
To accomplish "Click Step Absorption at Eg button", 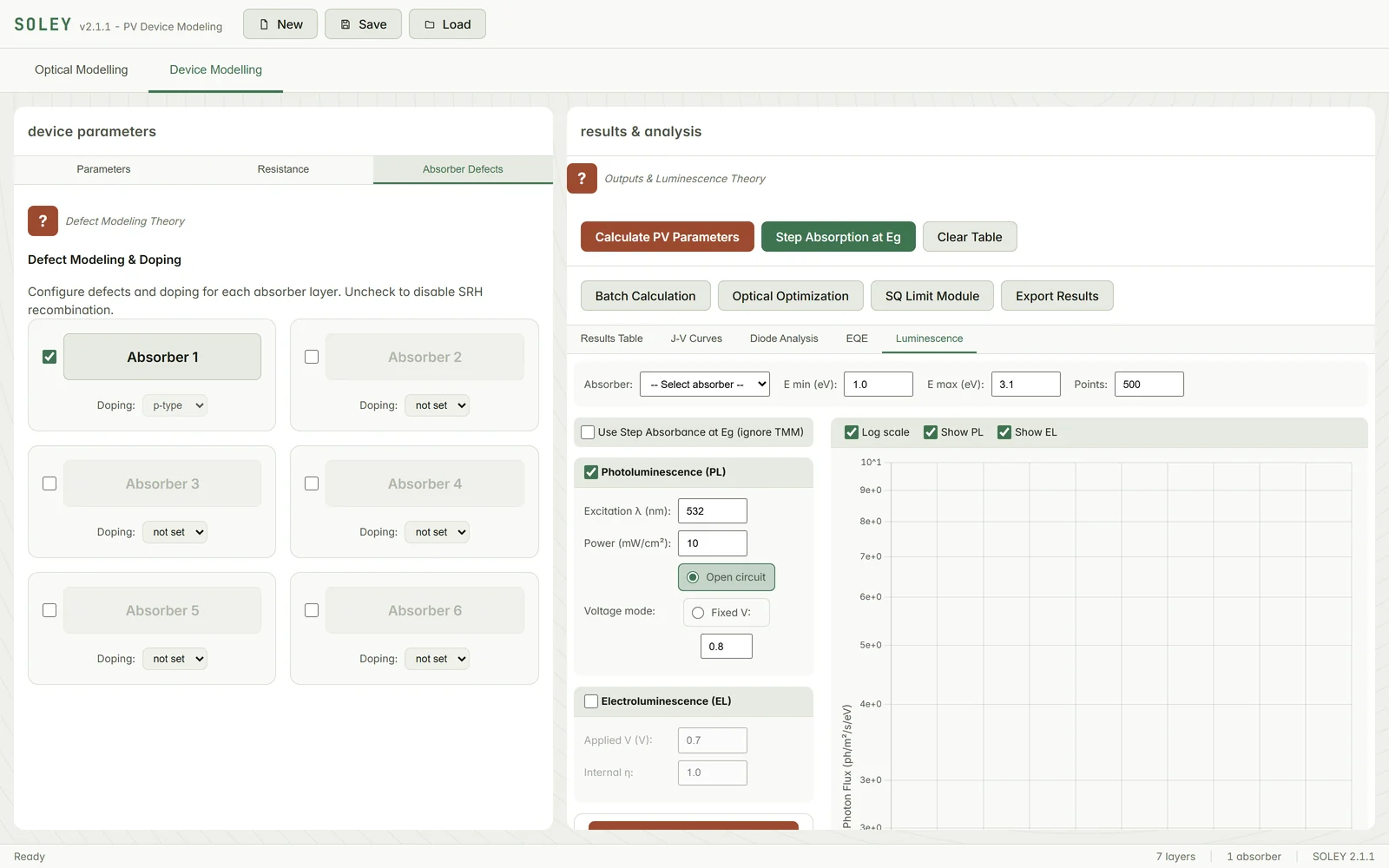I will pos(838,237).
